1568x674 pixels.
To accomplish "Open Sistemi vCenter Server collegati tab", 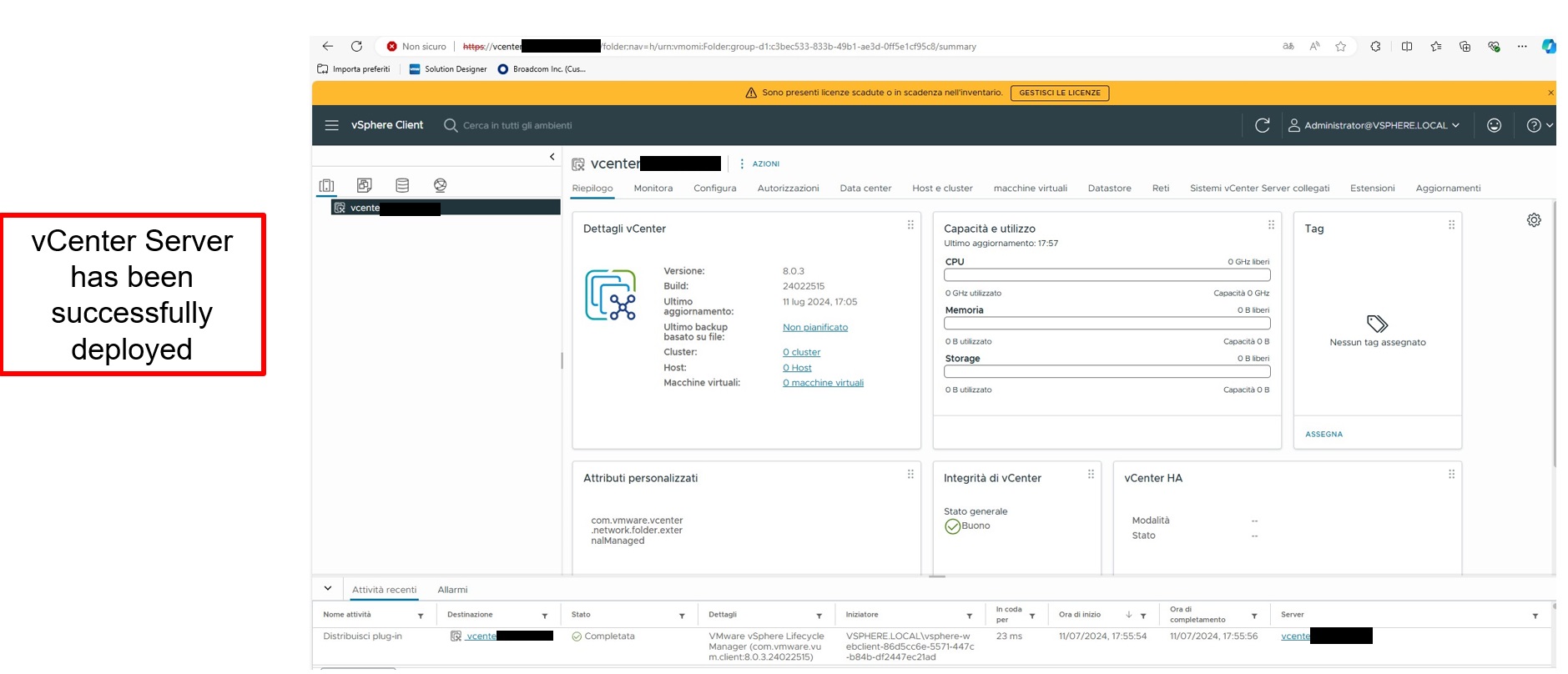I will click(1260, 189).
